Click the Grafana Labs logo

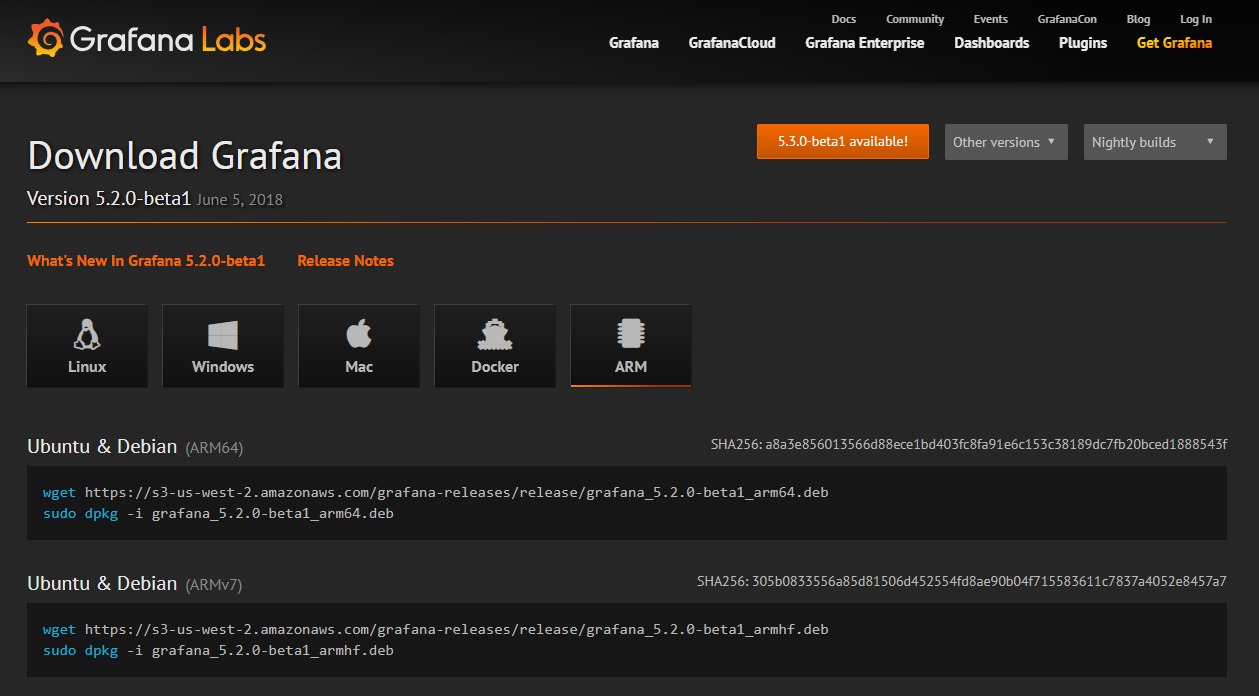(147, 39)
